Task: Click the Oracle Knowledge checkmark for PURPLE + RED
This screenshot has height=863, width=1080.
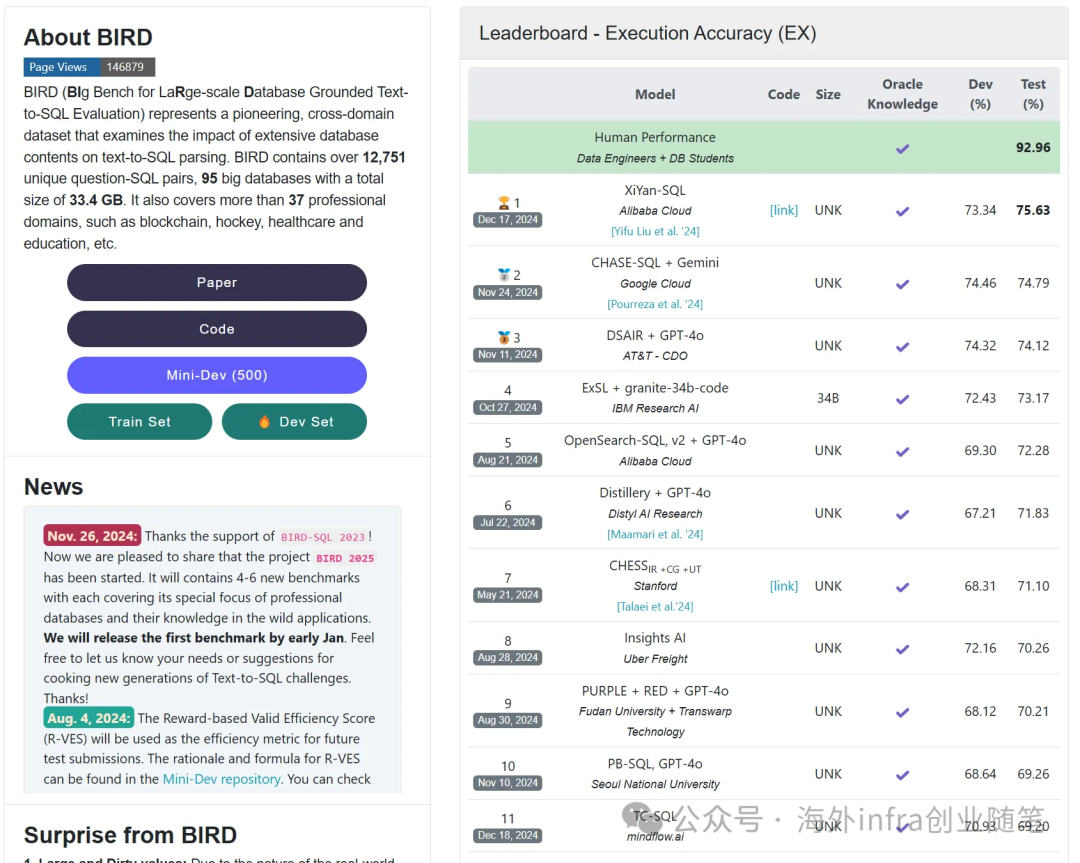Action: click(902, 713)
